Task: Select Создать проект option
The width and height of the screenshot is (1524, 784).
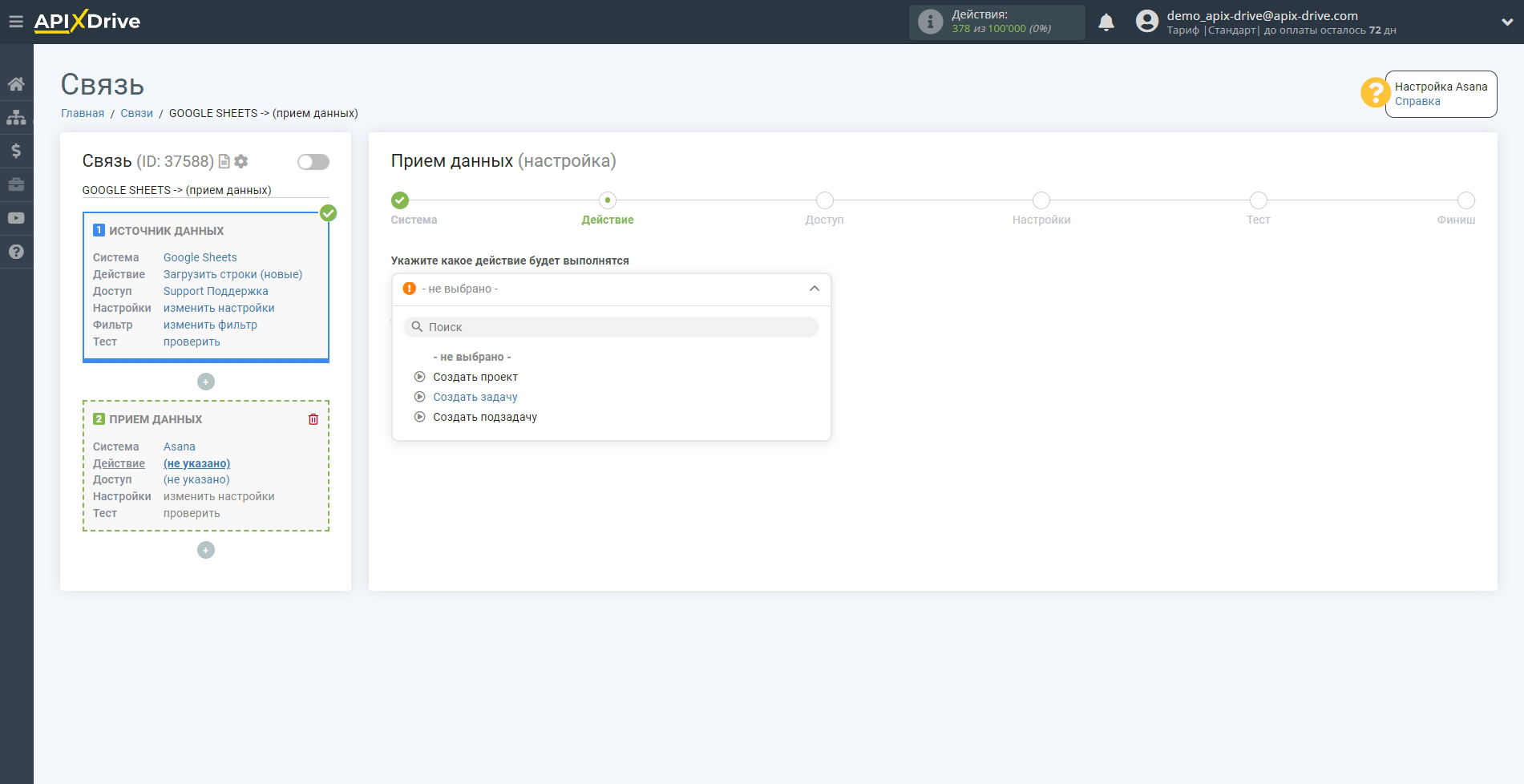Action: coord(475,377)
